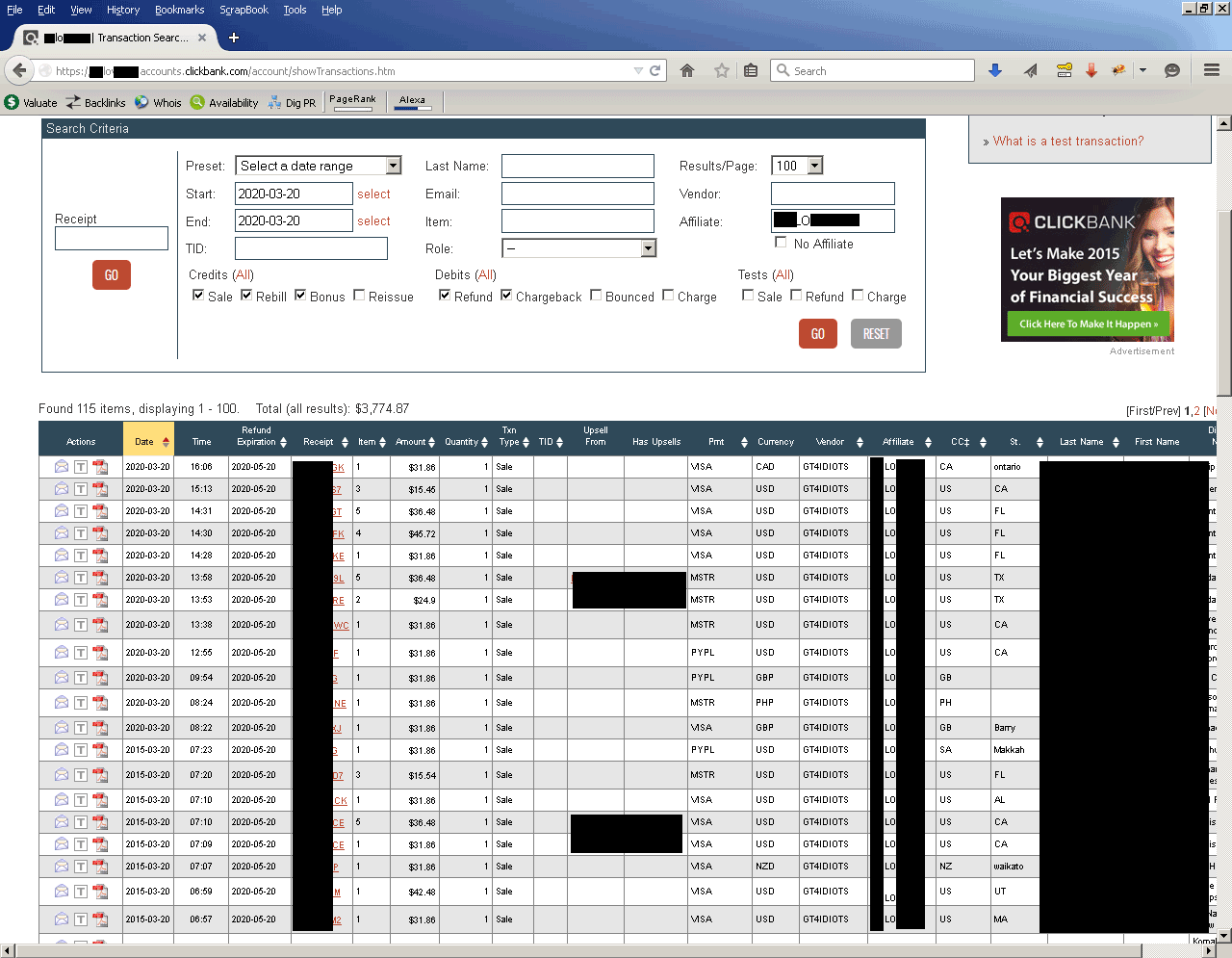The width and height of the screenshot is (1232, 958).
Task: Open the Tools menu
Action: pyautogui.click(x=295, y=10)
